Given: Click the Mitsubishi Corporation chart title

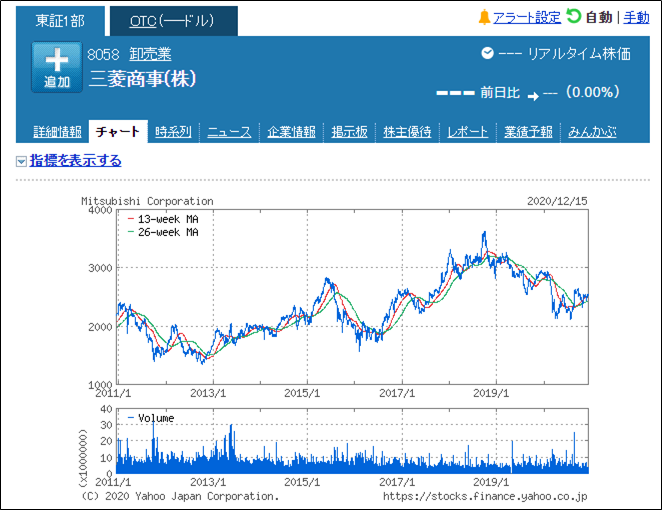Looking at the screenshot, I should coord(147,201).
